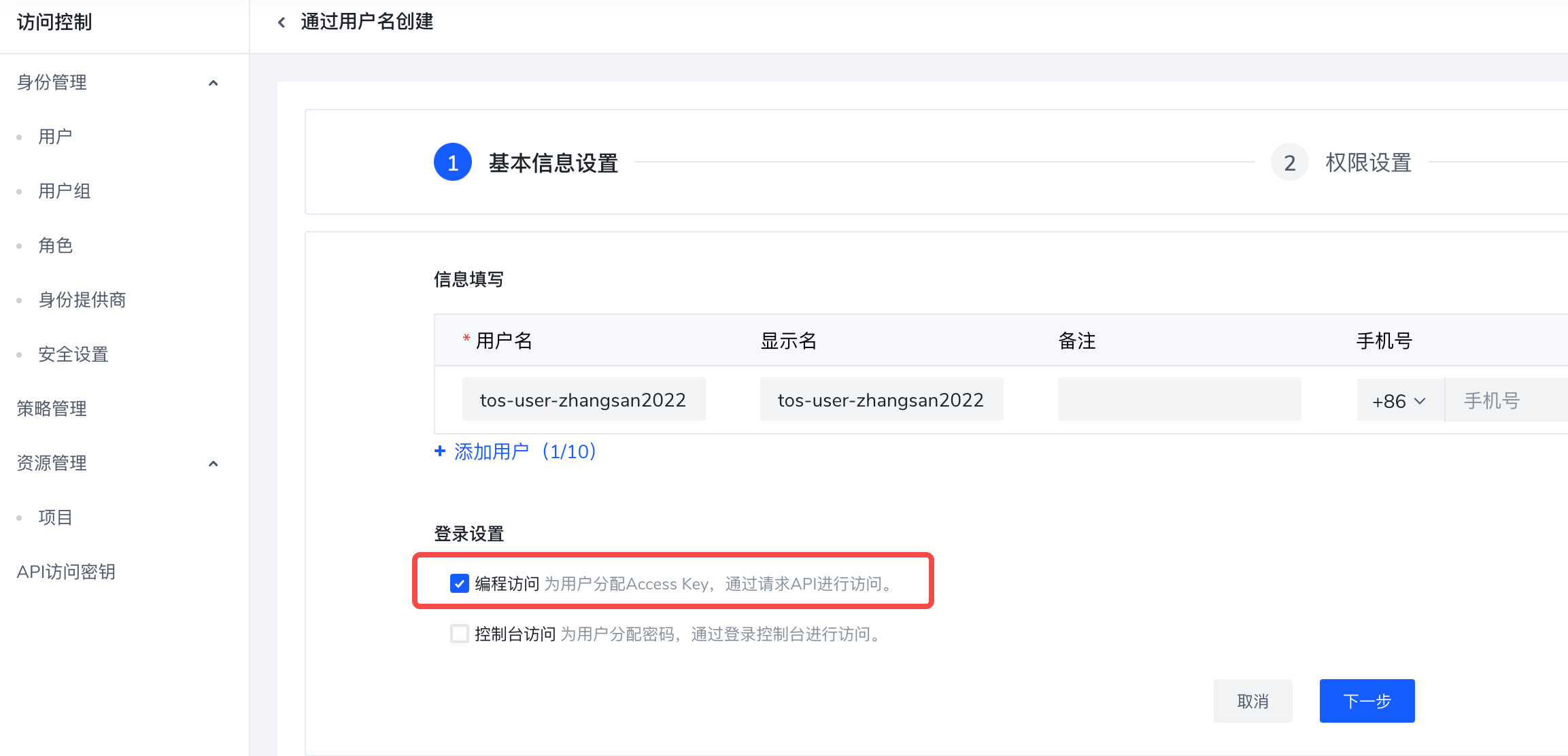The height and width of the screenshot is (756, 1568).
Task: Click the 添加用户 (1/10) link
Action: [525, 451]
